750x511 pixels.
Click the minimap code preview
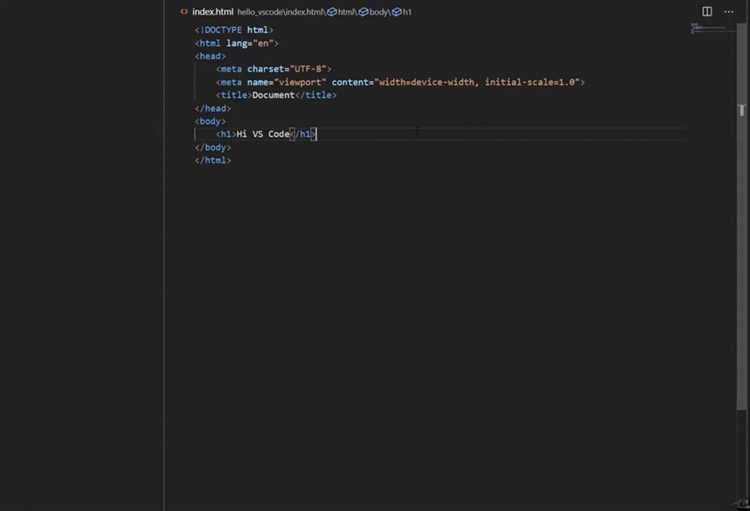coord(707,28)
